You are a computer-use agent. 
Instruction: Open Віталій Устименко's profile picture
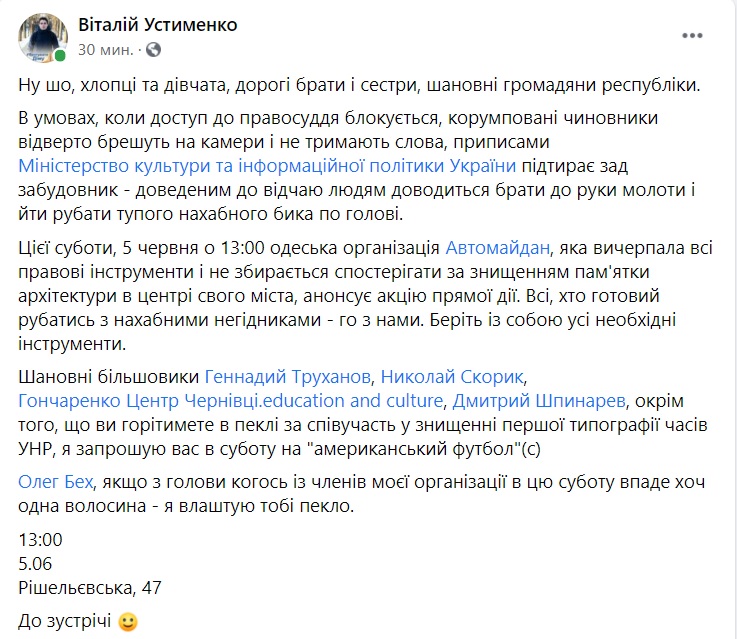[x=42, y=38]
